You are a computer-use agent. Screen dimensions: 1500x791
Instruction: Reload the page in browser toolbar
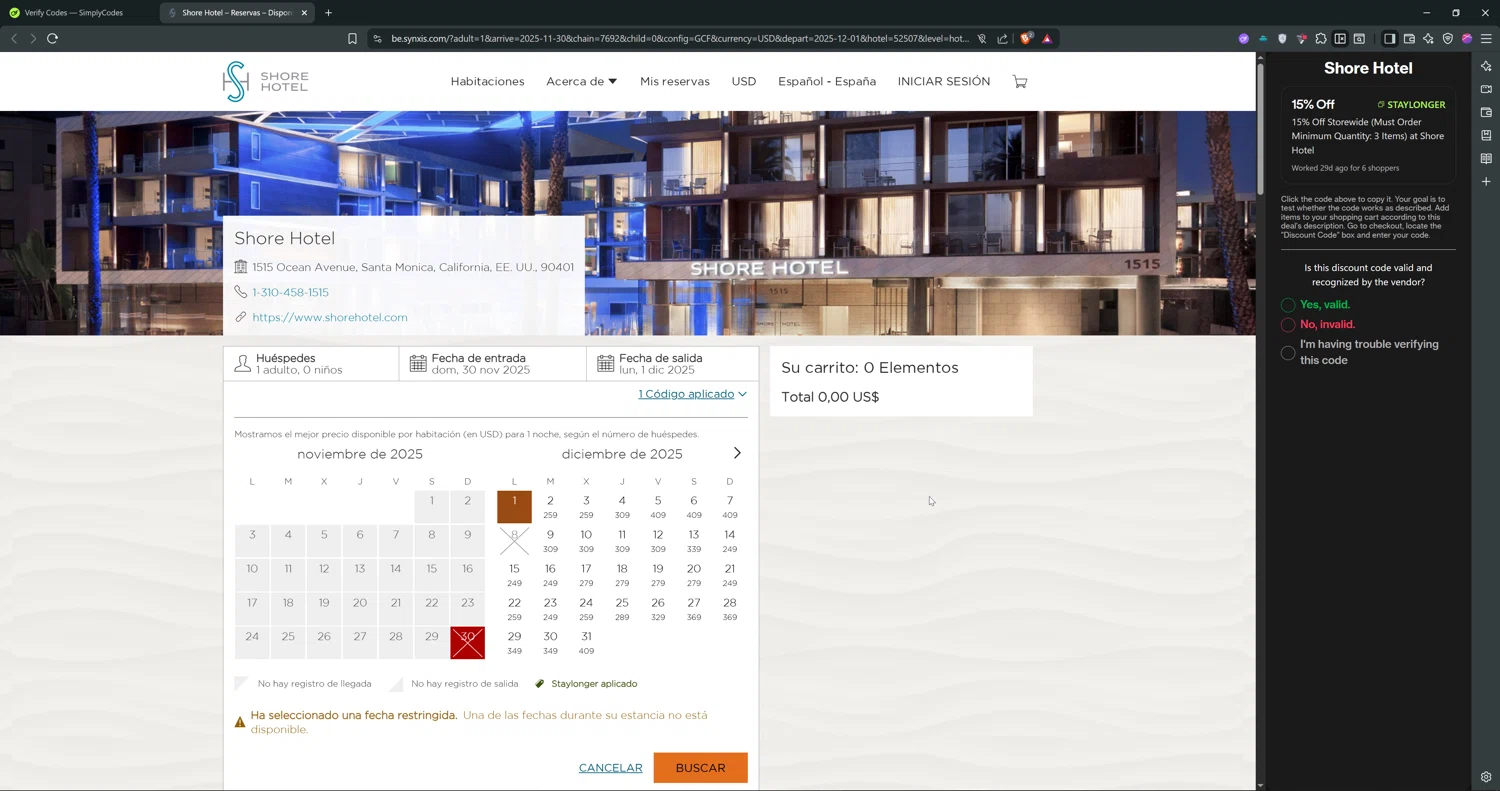click(x=52, y=38)
